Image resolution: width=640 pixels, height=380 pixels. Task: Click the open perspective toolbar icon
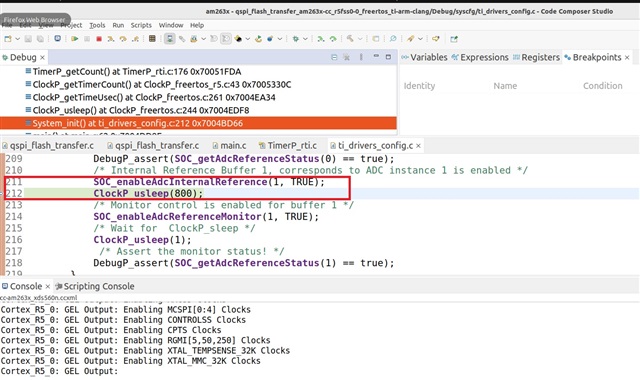click(x=454, y=39)
